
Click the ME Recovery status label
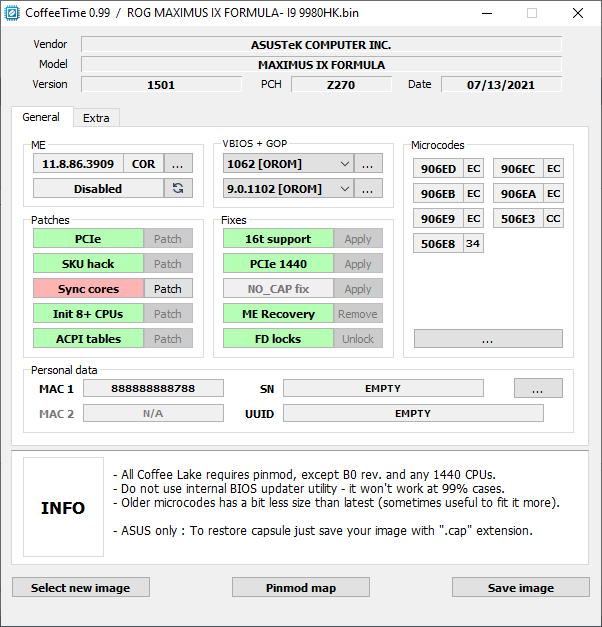click(x=278, y=314)
